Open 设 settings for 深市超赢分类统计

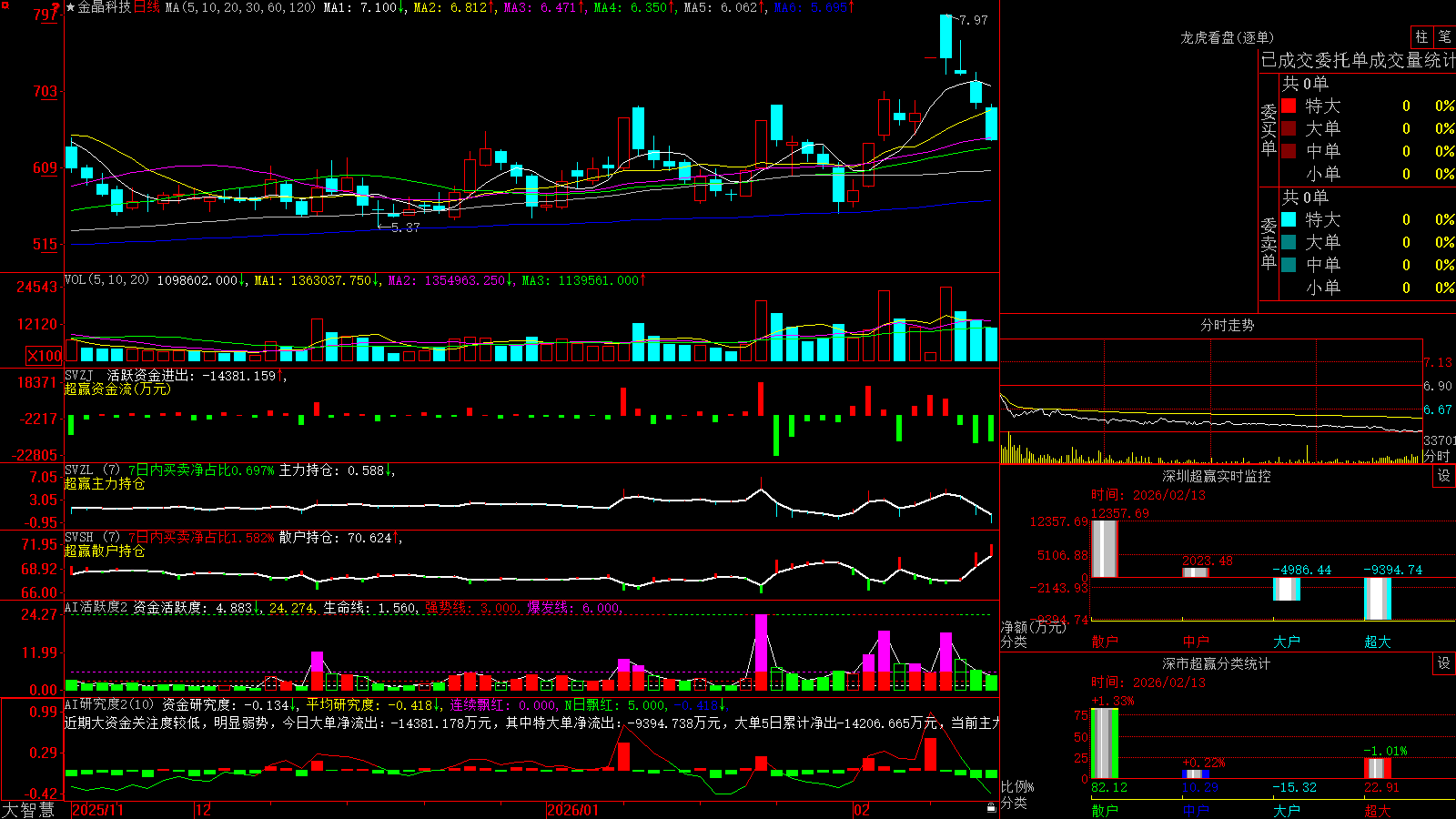click(x=1444, y=663)
